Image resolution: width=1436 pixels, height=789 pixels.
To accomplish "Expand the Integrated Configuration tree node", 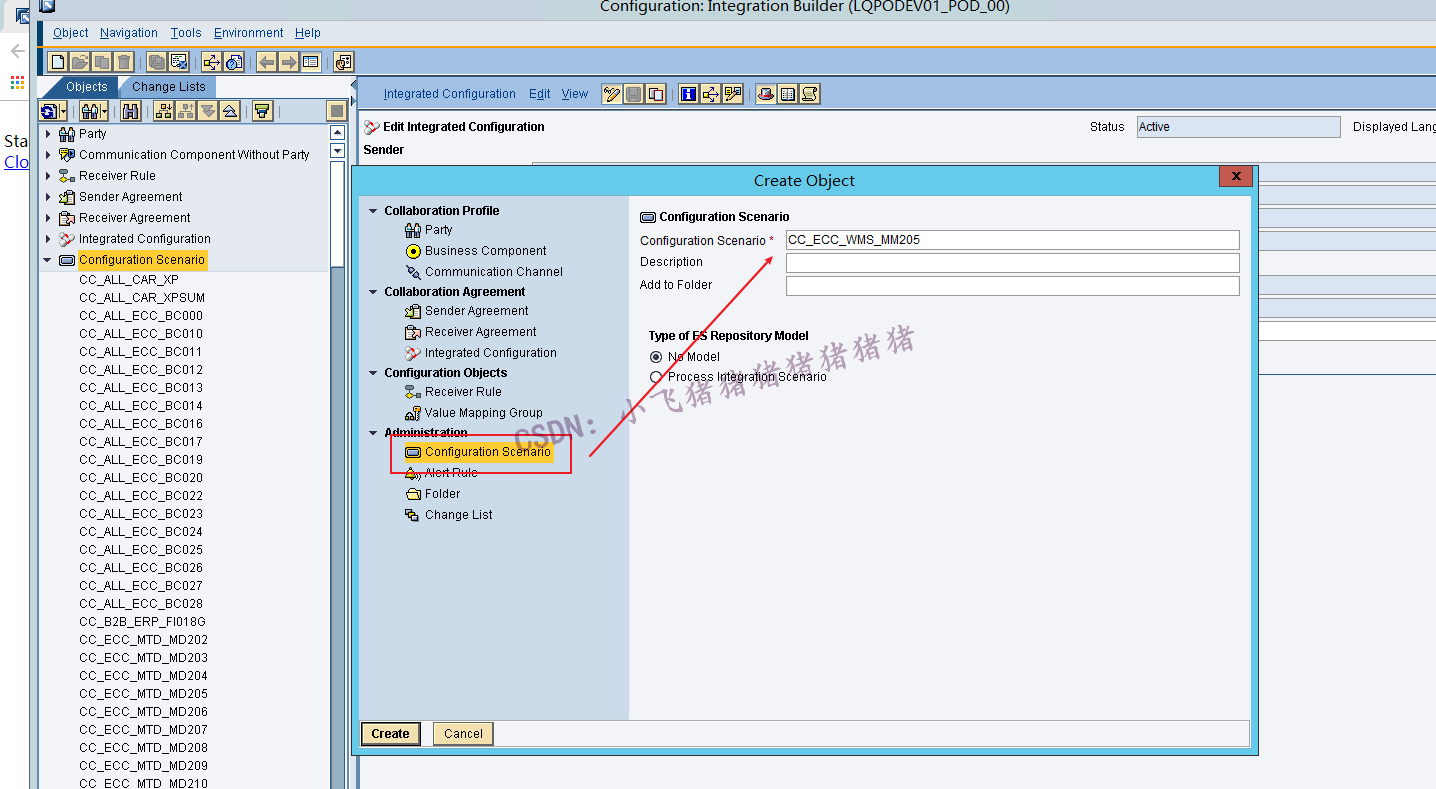I will click(x=48, y=238).
